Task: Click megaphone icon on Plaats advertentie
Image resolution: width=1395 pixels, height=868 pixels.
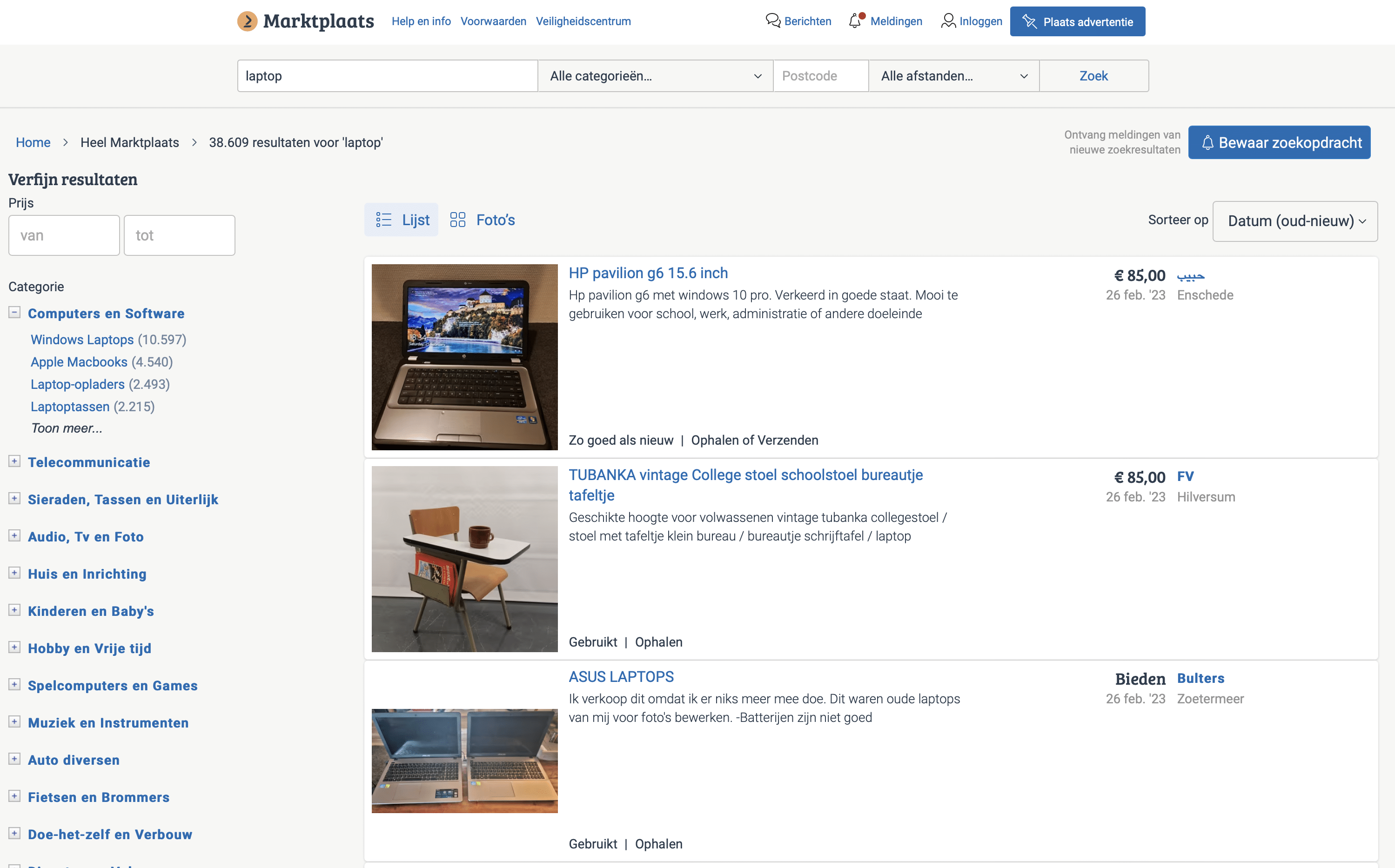Action: pos(1029,22)
